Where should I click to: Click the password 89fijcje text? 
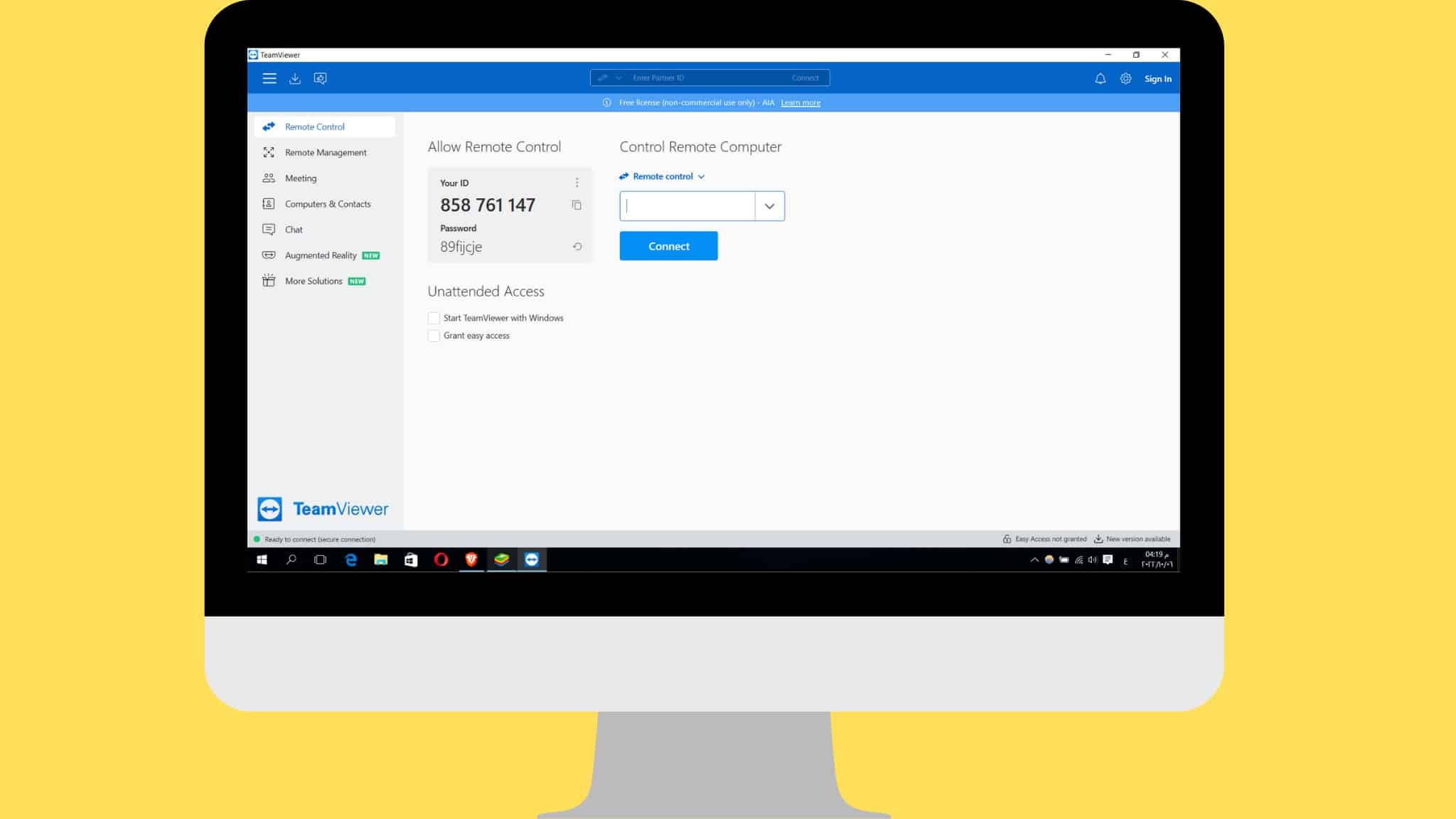tap(461, 247)
